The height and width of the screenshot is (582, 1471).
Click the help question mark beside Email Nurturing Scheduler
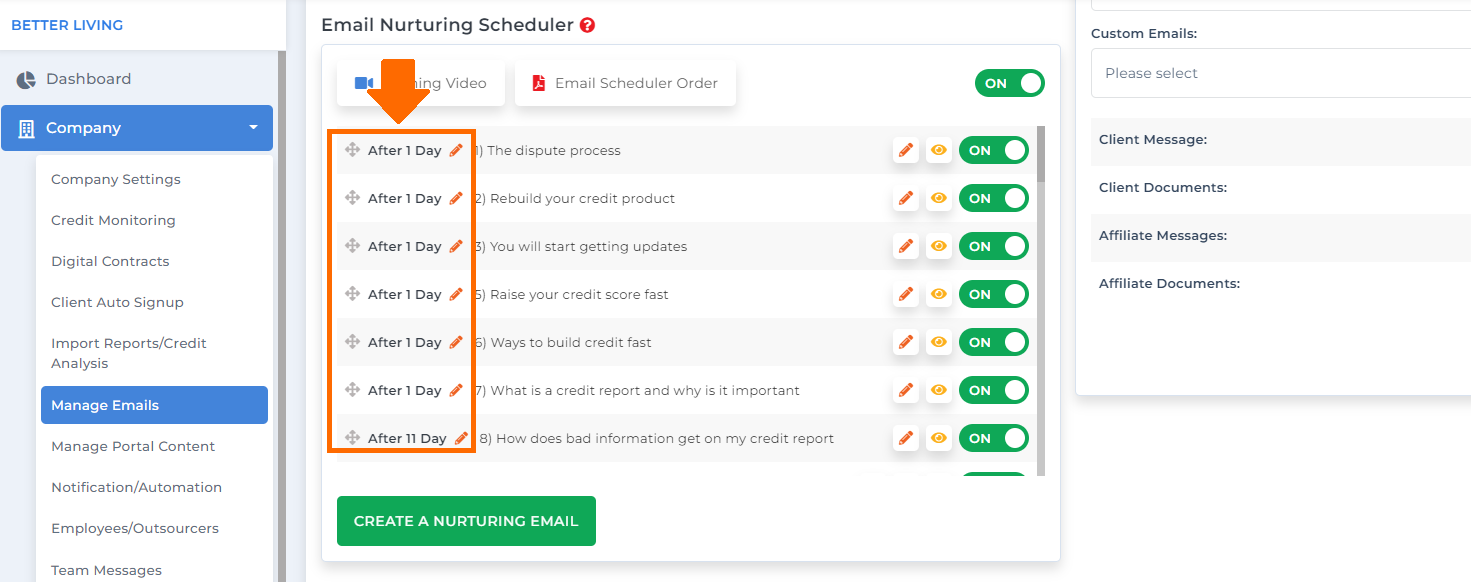pos(588,25)
